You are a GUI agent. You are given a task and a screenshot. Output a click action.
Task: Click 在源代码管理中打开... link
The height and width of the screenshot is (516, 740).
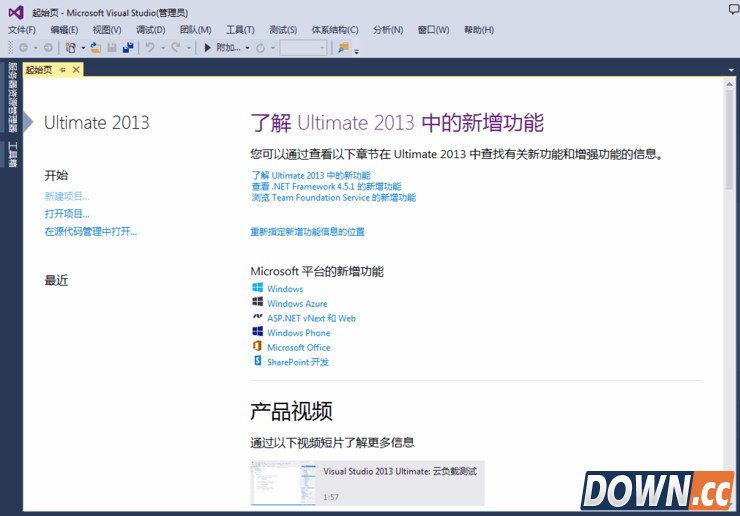click(91, 232)
